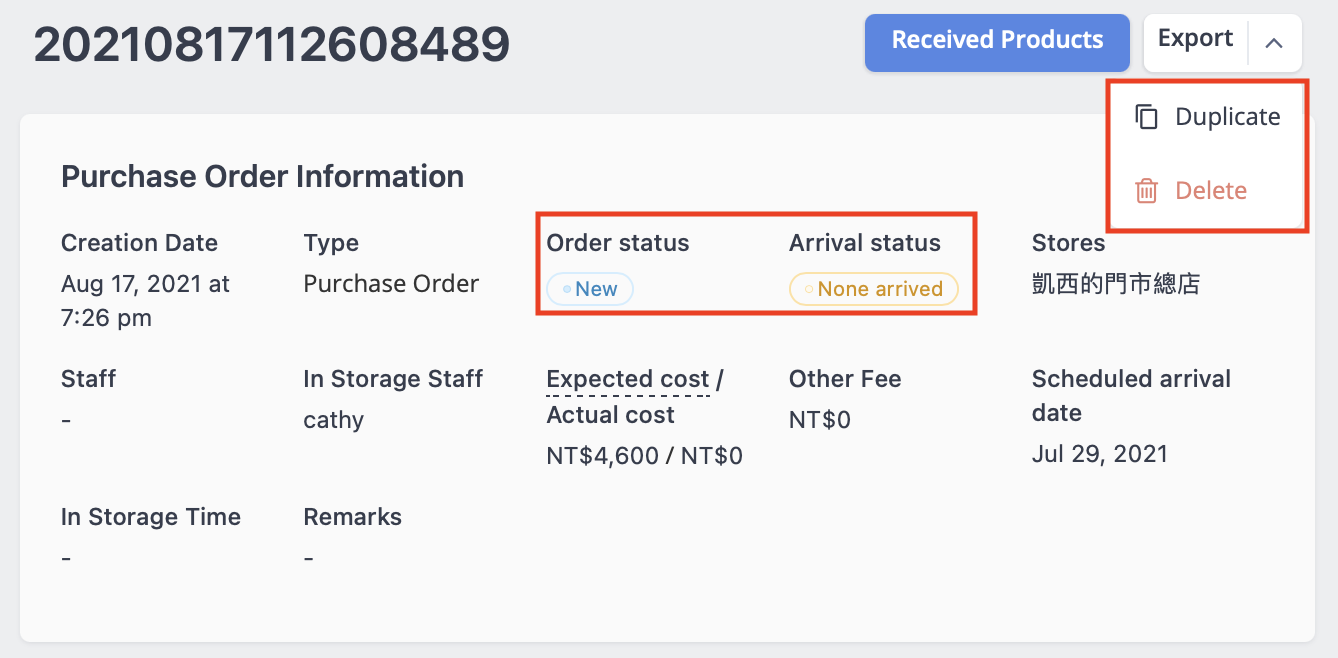The height and width of the screenshot is (658, 1338).
Task: Click the New order status badge
Action: [x=590, y=289]
